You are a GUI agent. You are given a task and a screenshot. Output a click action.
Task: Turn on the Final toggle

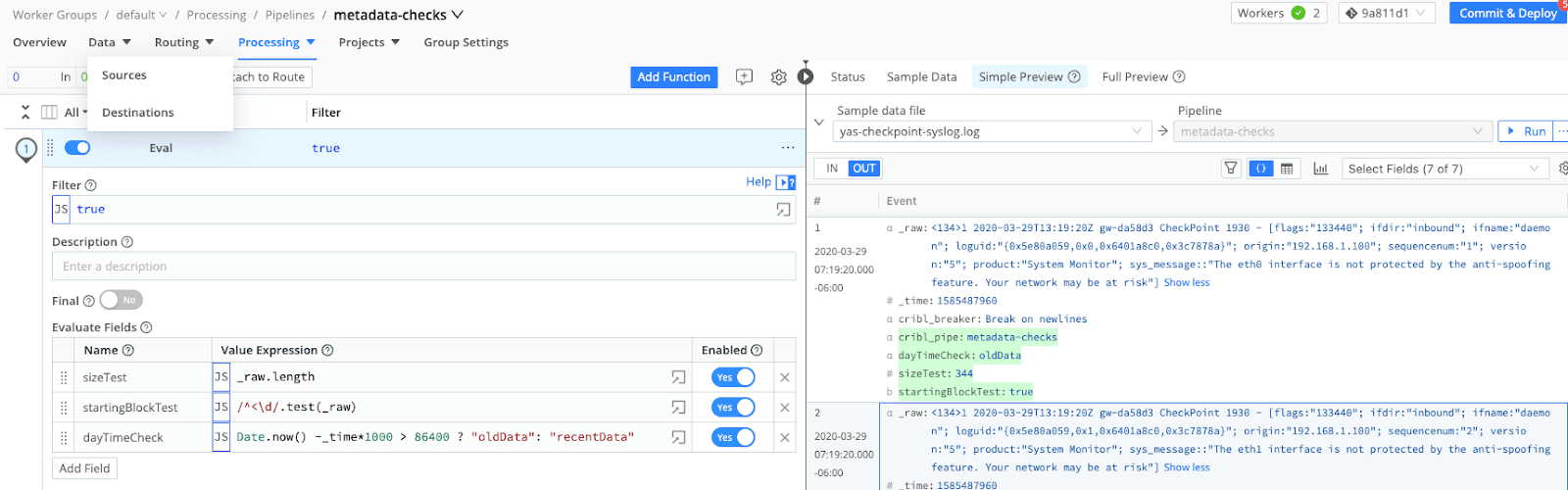coord(122,301)
